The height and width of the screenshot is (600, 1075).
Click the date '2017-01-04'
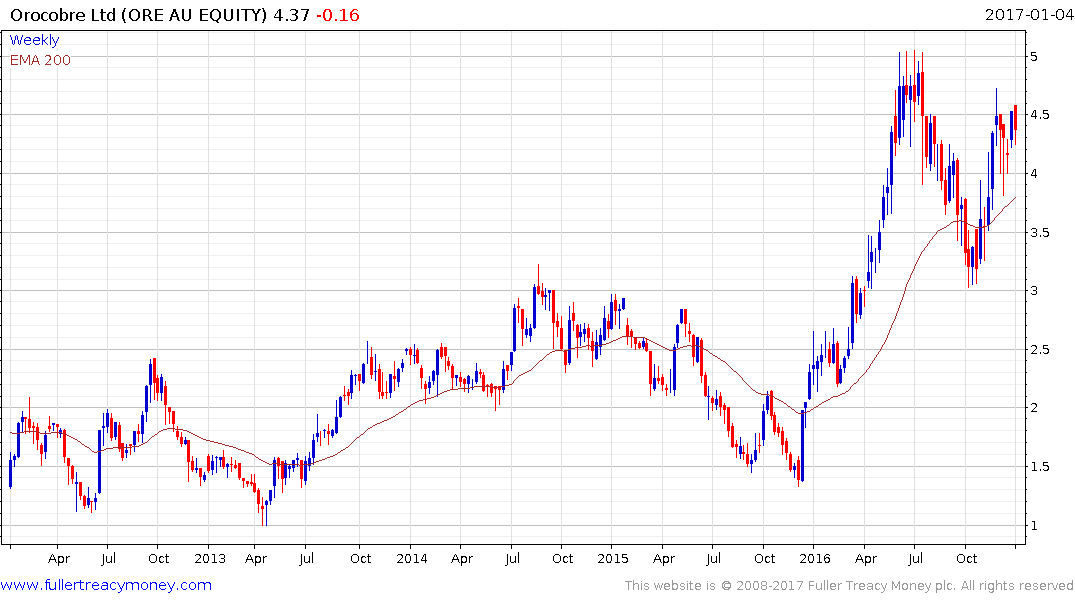point(1028,14)
